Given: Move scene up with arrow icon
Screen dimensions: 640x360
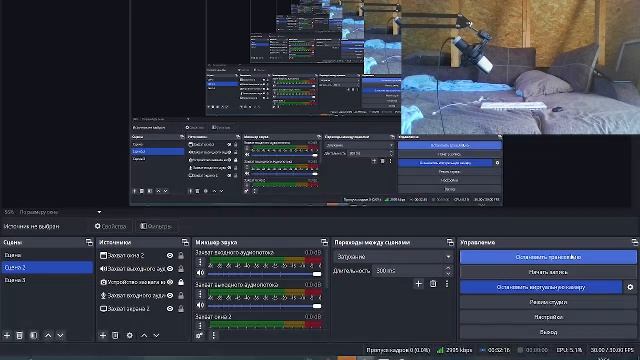Looking at the screenshot, I should click(48, 335).
